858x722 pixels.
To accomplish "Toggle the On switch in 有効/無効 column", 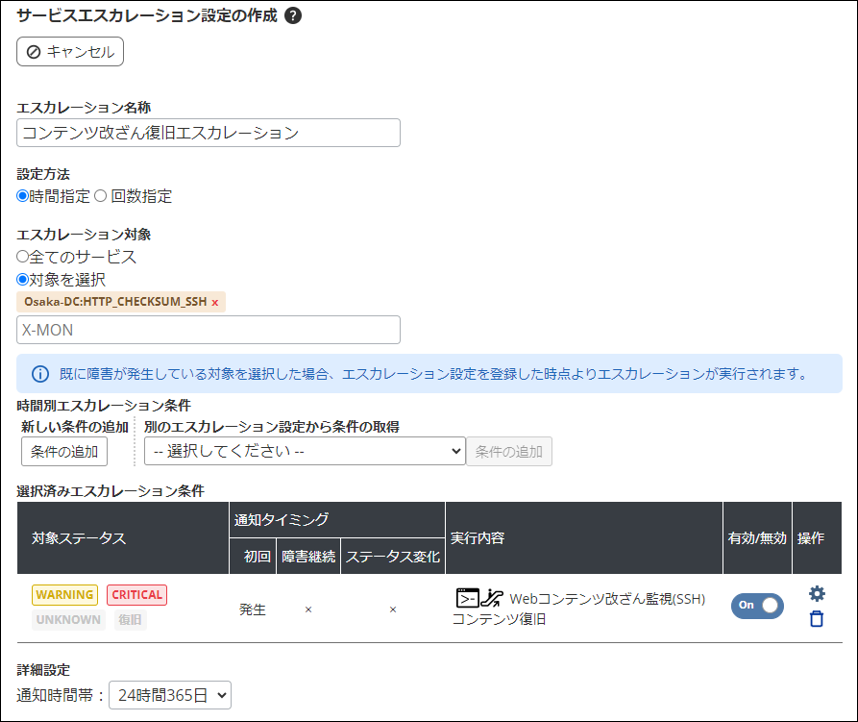I will [x=757, y=606].
